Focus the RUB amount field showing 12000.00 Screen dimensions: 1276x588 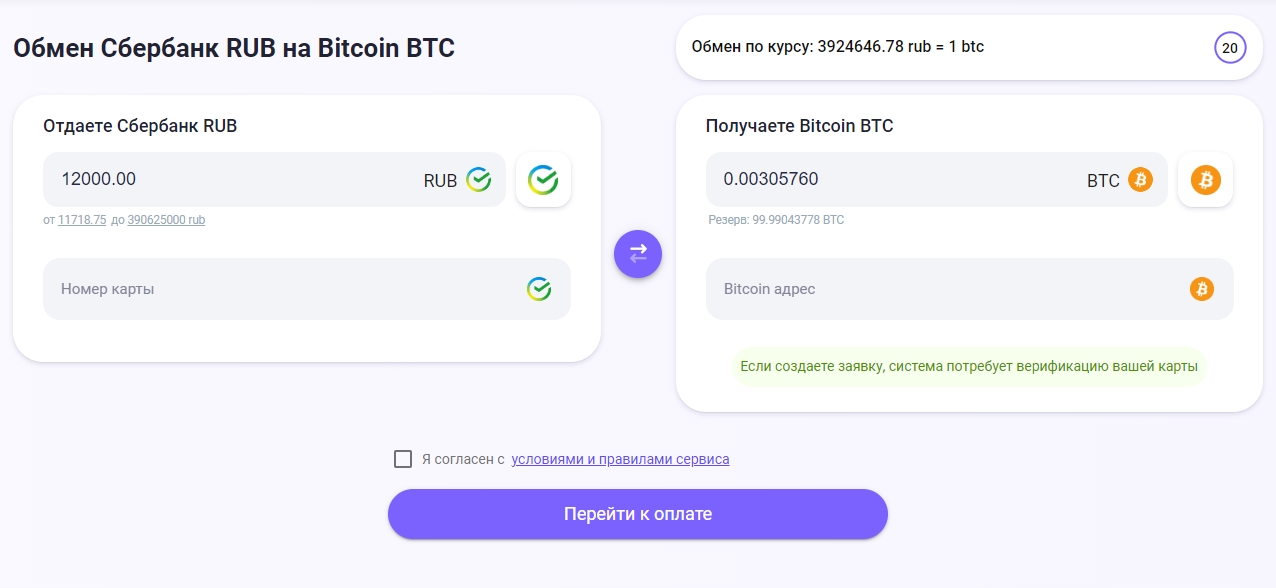coord(230,180)
